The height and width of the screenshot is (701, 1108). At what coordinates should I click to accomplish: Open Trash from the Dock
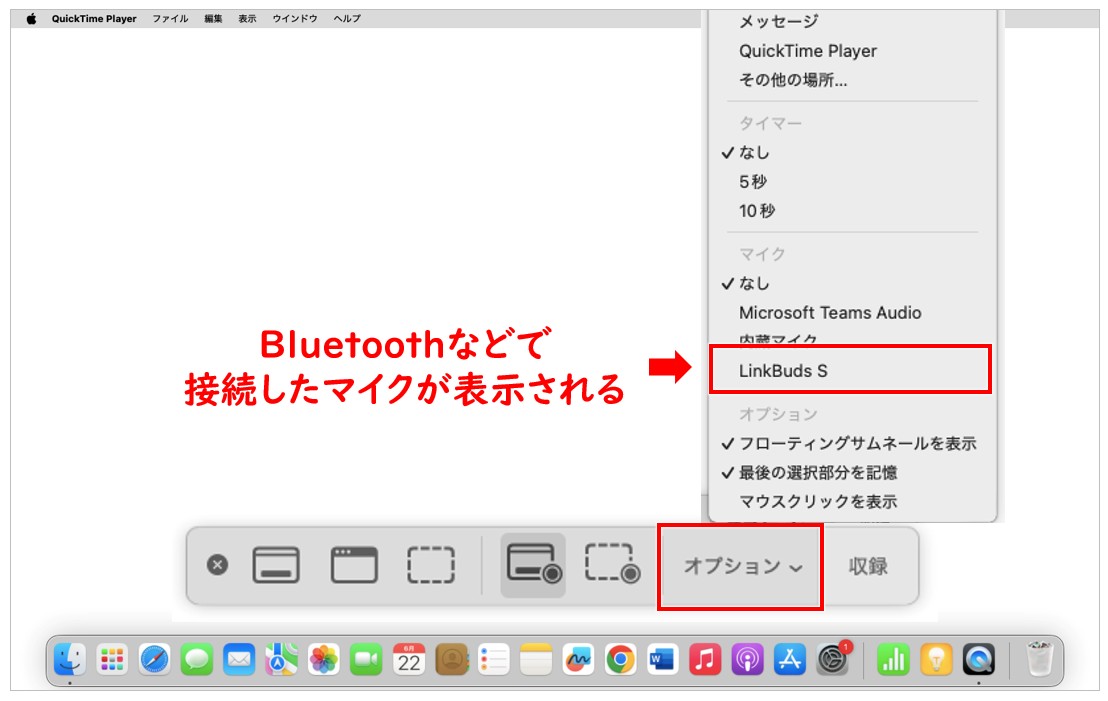click(x=1039, y=659)
